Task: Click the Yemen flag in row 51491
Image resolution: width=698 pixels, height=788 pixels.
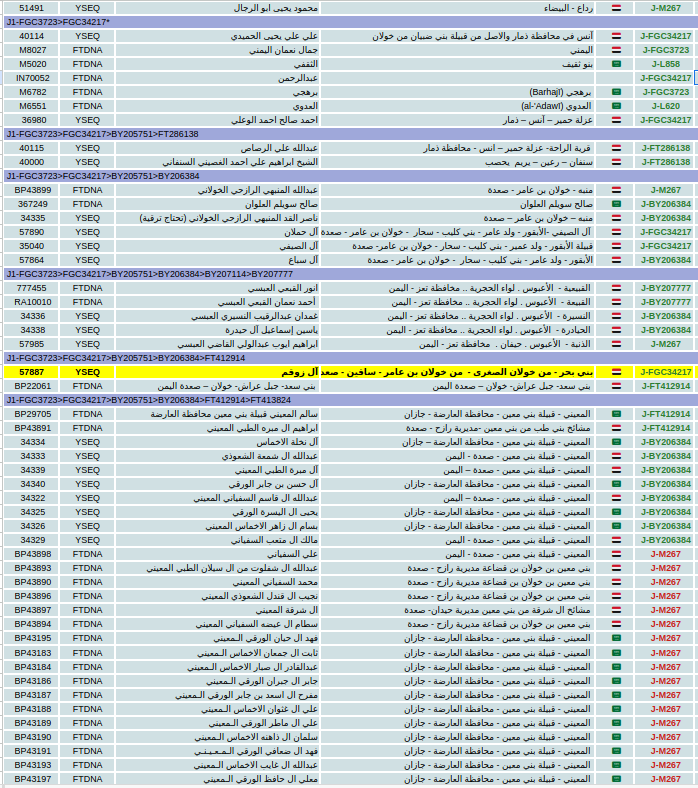Action: [616, 8]
